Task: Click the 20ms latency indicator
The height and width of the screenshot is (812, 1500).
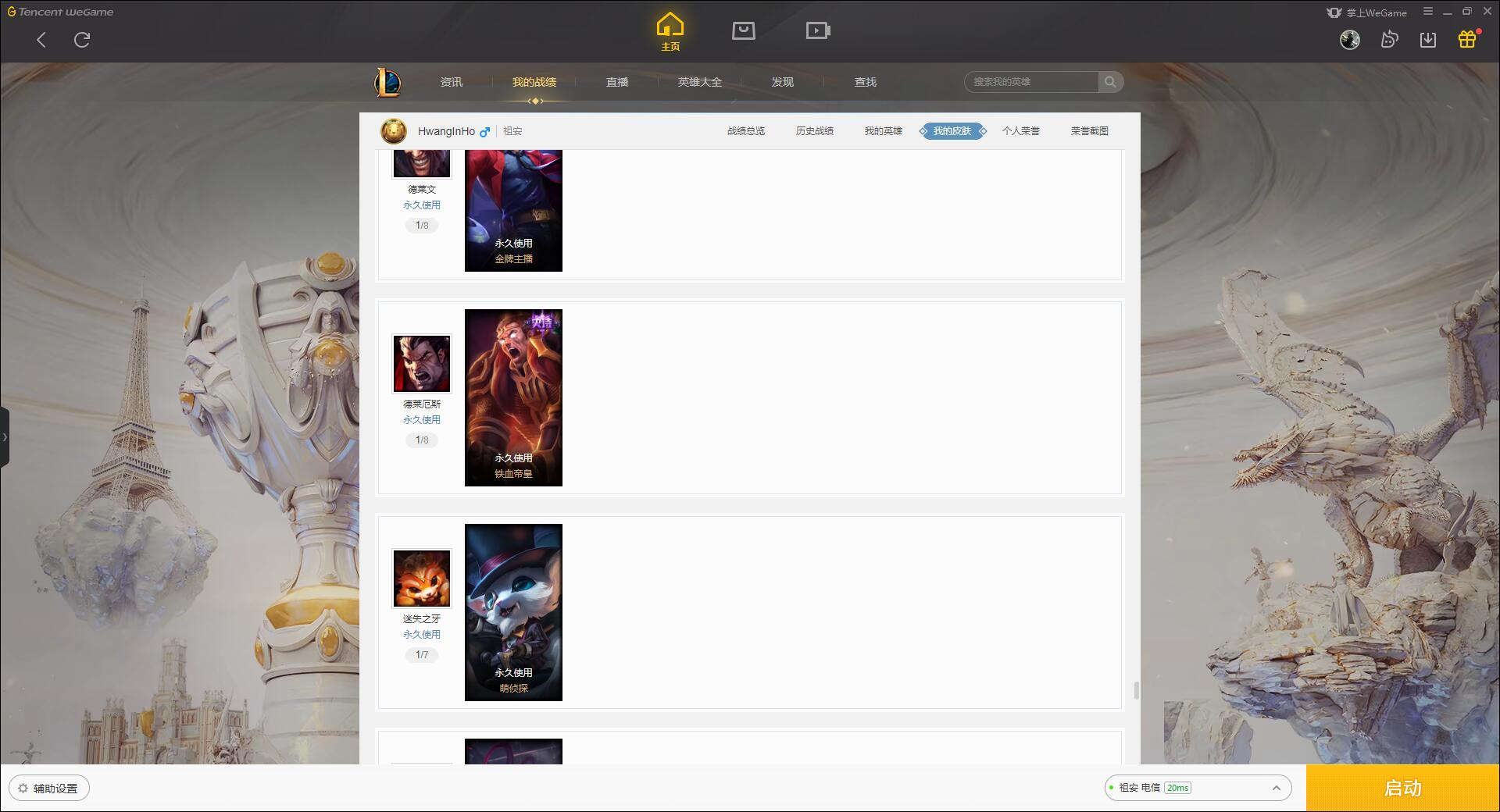Action: [x=1177, y=788]
